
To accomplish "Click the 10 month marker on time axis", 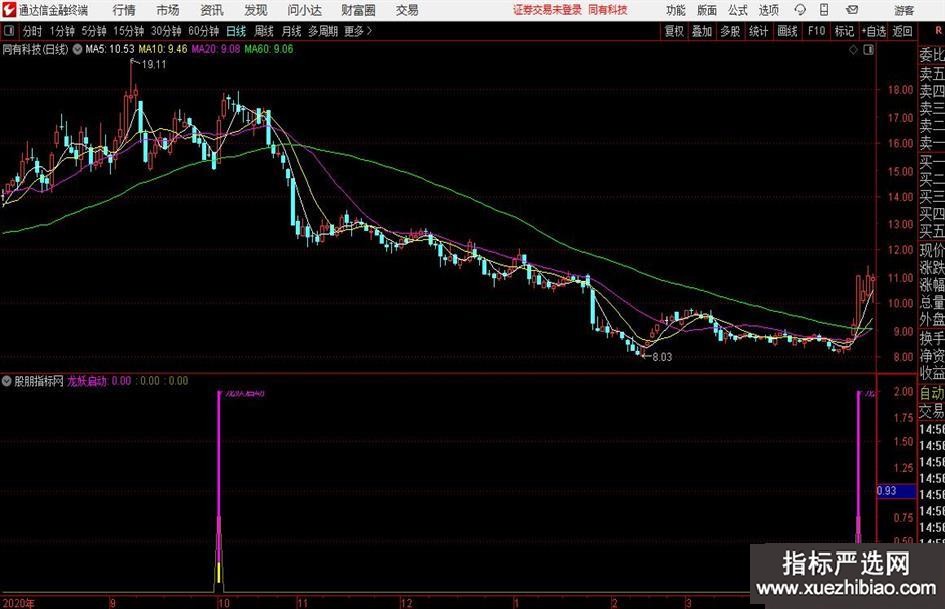I will pyautogui.click(x=223, y=603).
